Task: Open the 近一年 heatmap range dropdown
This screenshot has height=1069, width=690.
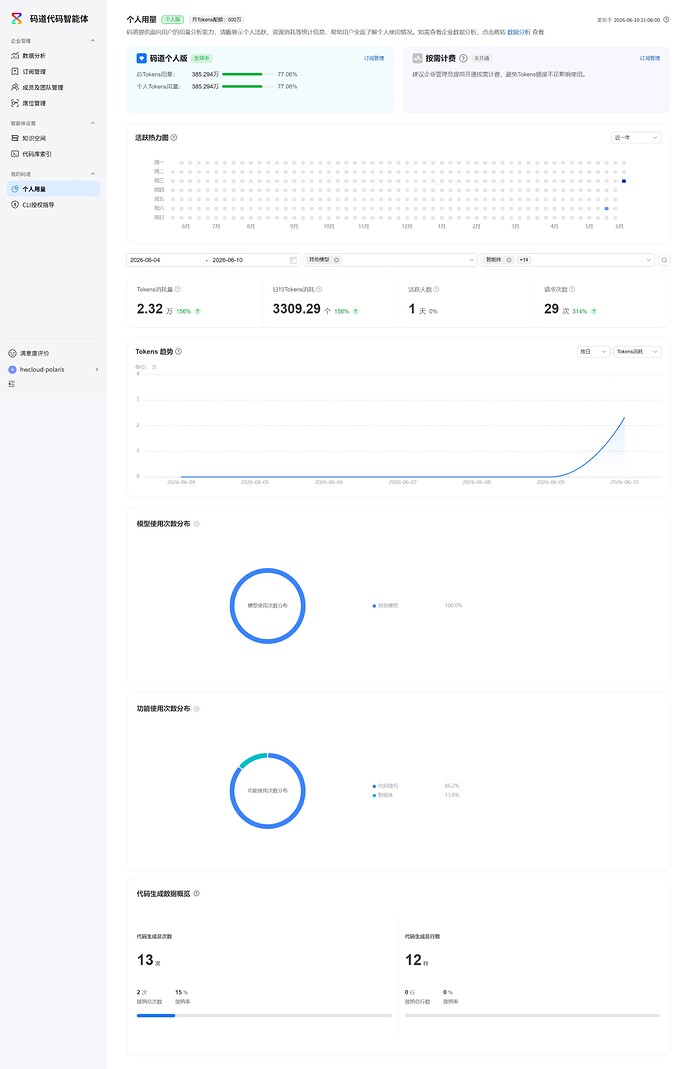Action: pyautogui.click(x=635, y=138)
